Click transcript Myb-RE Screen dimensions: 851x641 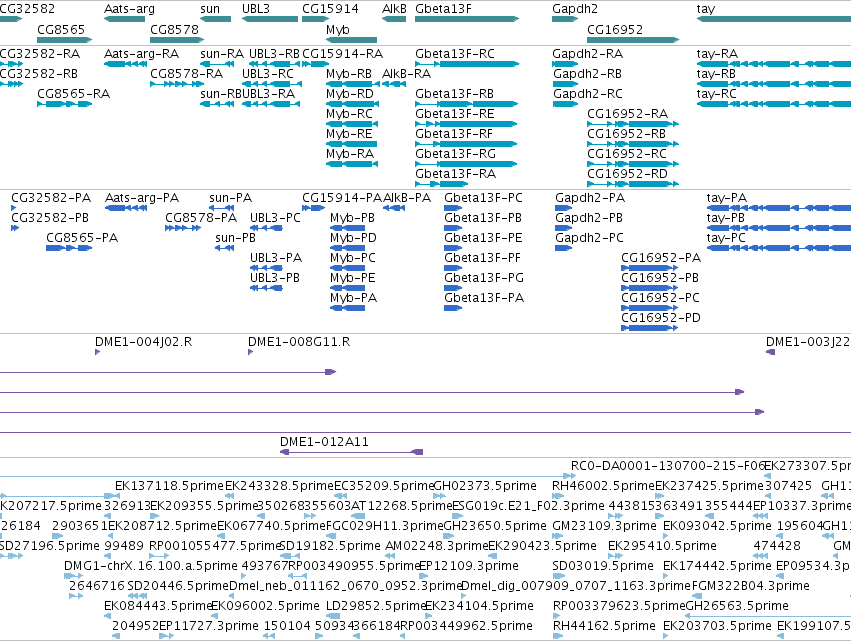pyautogui.click(x=349, y=134)
